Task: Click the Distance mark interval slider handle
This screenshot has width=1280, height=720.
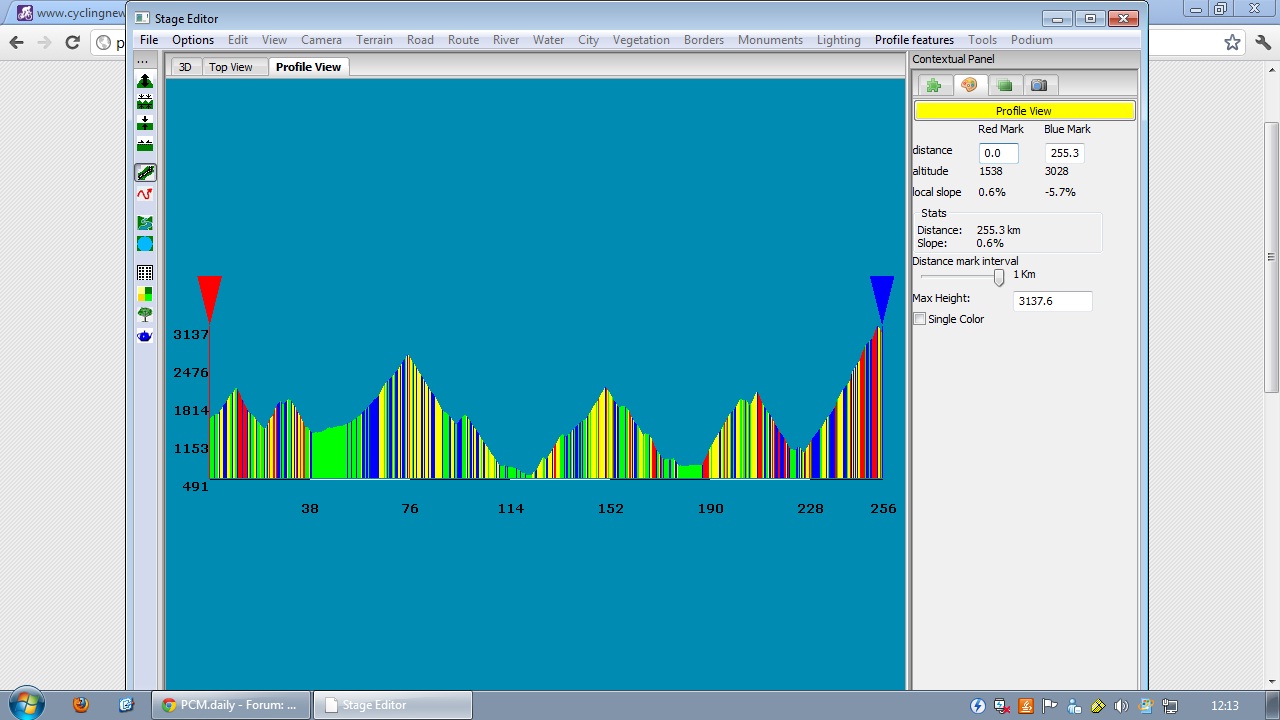Action: 998,277
